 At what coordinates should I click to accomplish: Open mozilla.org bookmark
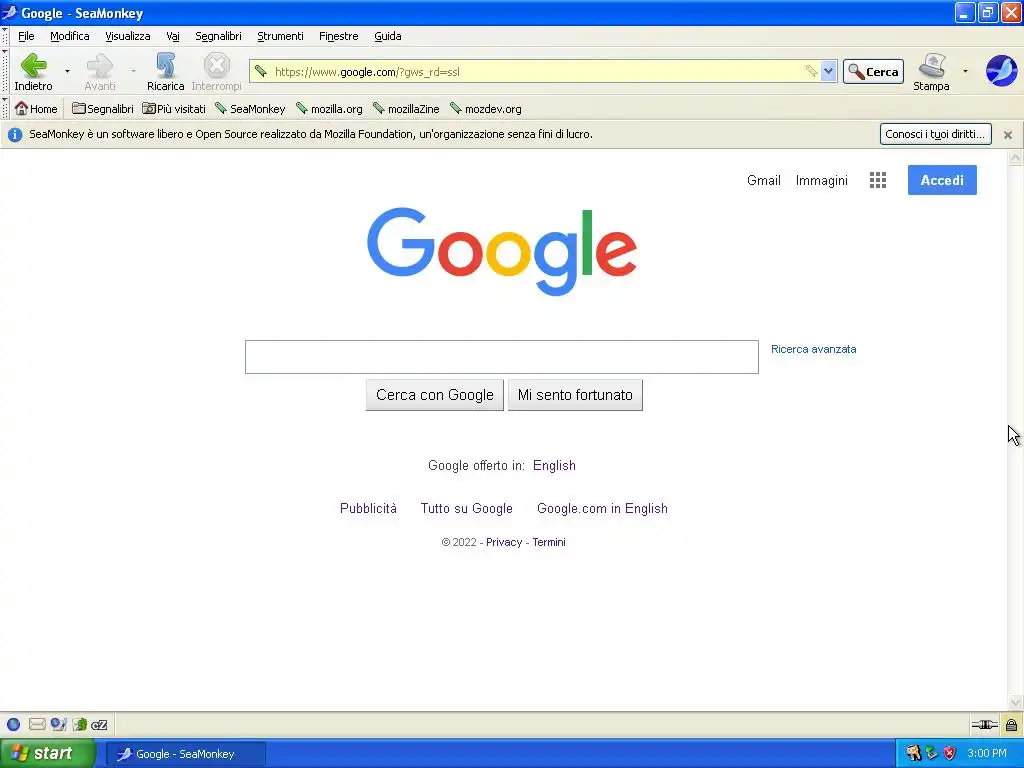[329, 108]
